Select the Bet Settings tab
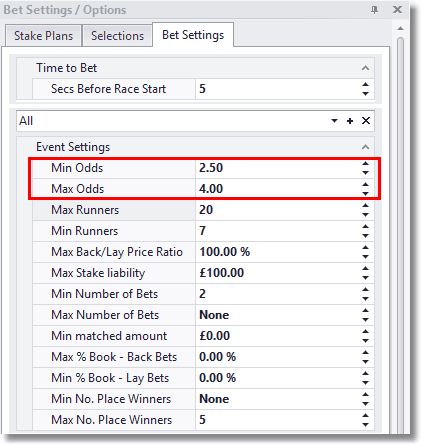422x446 pixels. point(193,35)
